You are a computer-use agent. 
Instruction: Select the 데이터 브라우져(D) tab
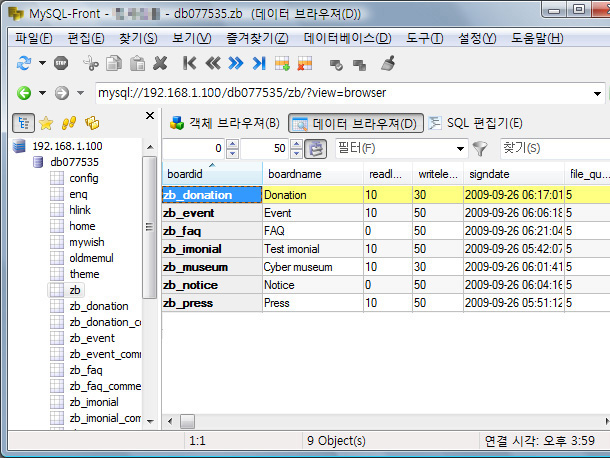[x=356, y=123]
